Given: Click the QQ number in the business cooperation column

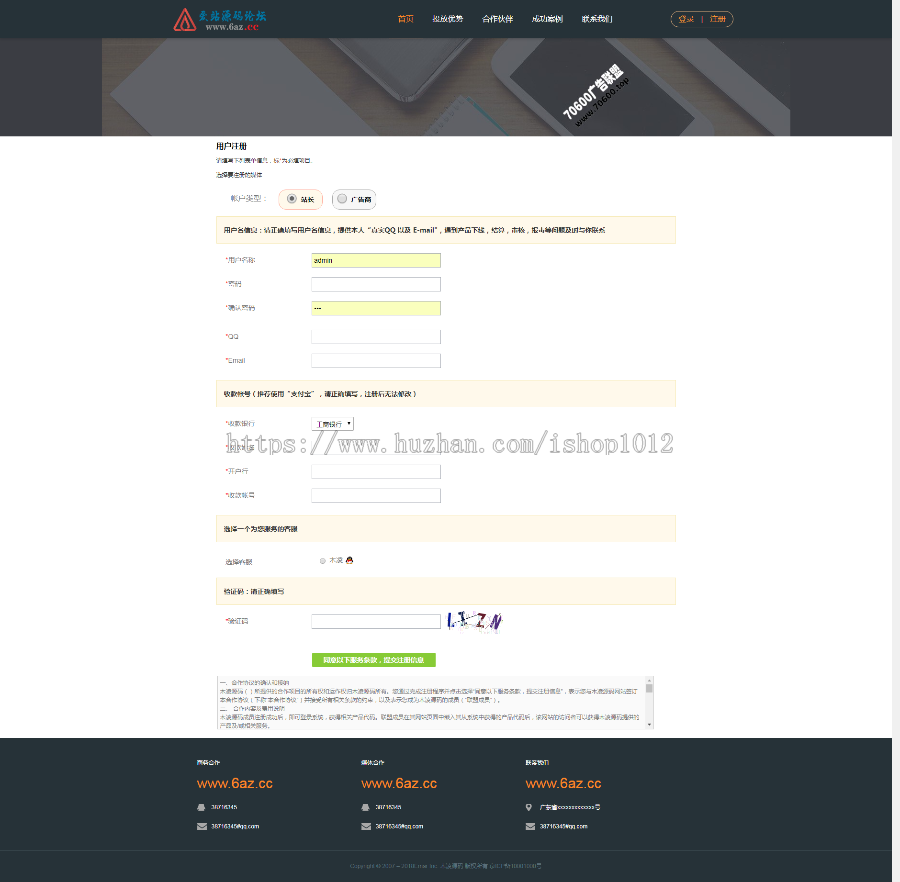Looking at the screenshot, I should (224, 807).
